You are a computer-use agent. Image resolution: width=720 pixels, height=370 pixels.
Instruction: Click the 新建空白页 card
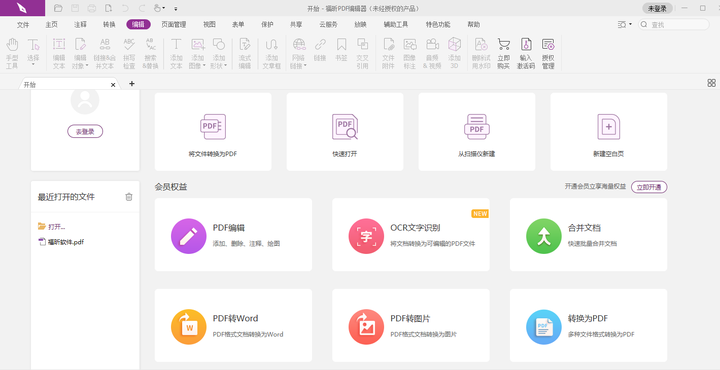tap(608, 132)
